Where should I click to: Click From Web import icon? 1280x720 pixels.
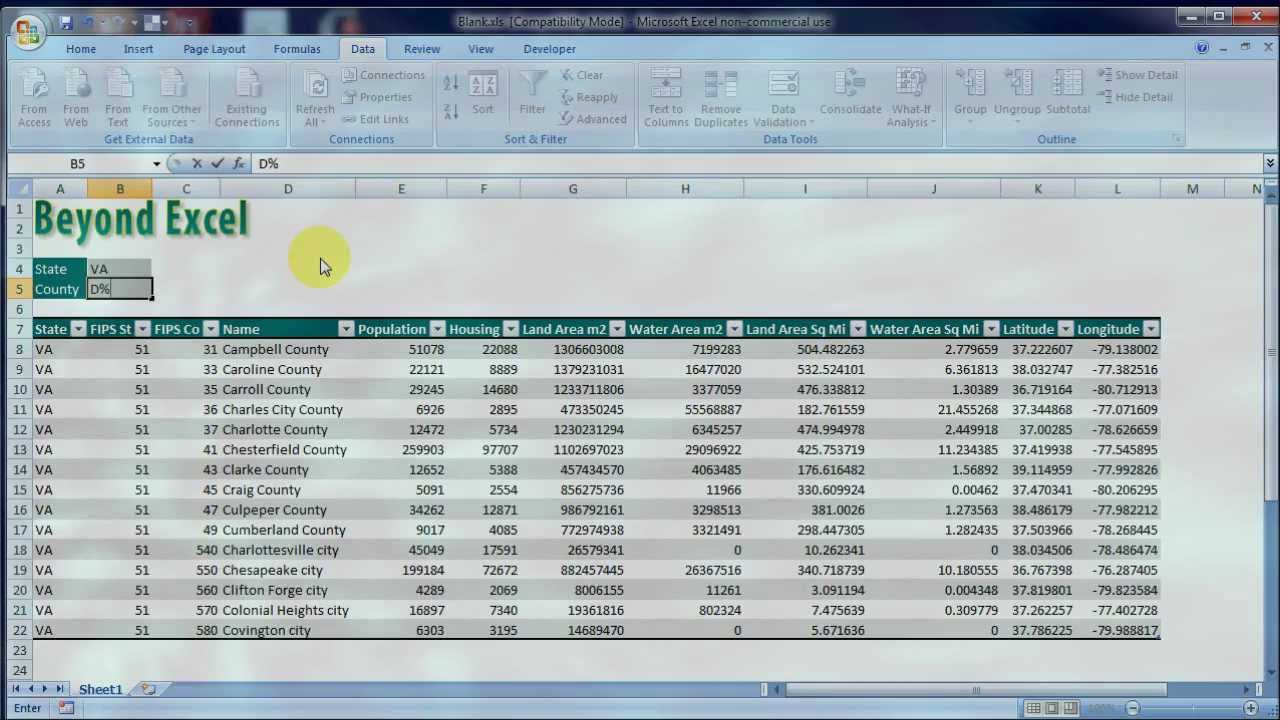(76, 98)
